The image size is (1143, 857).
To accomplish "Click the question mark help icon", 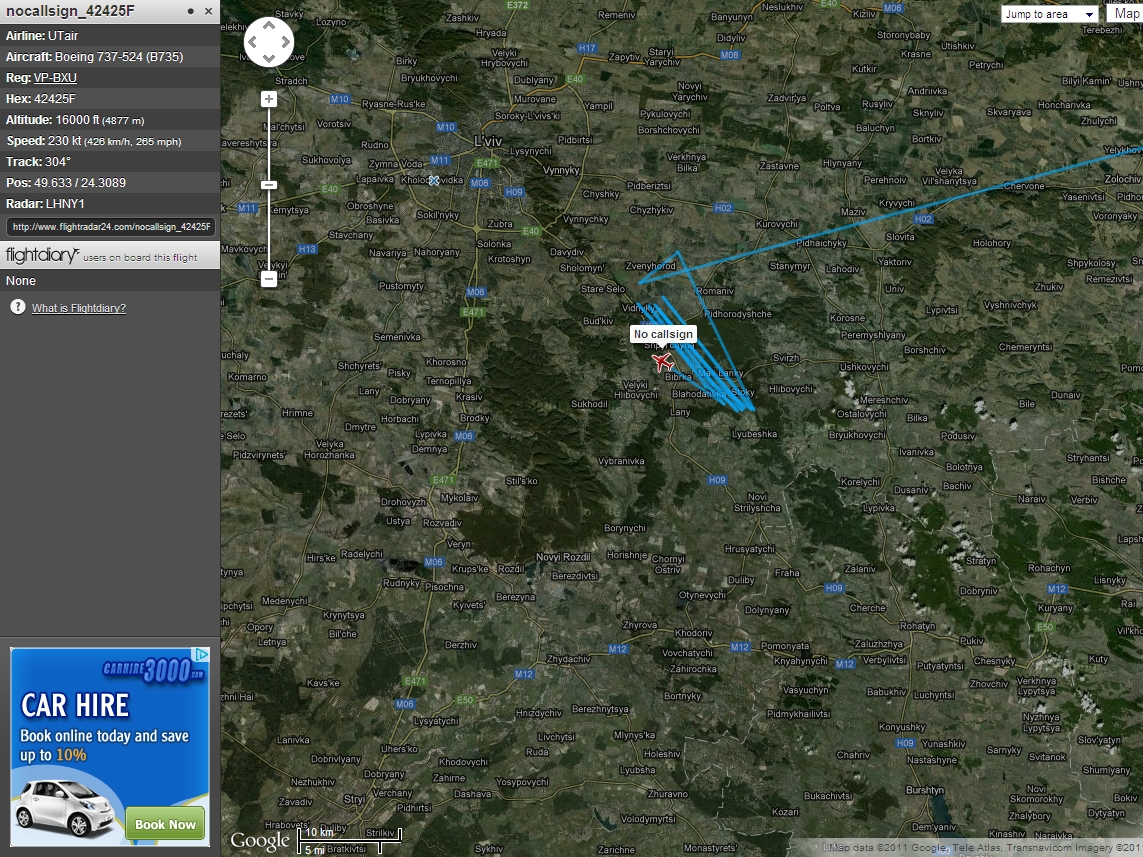I will 17,307.
